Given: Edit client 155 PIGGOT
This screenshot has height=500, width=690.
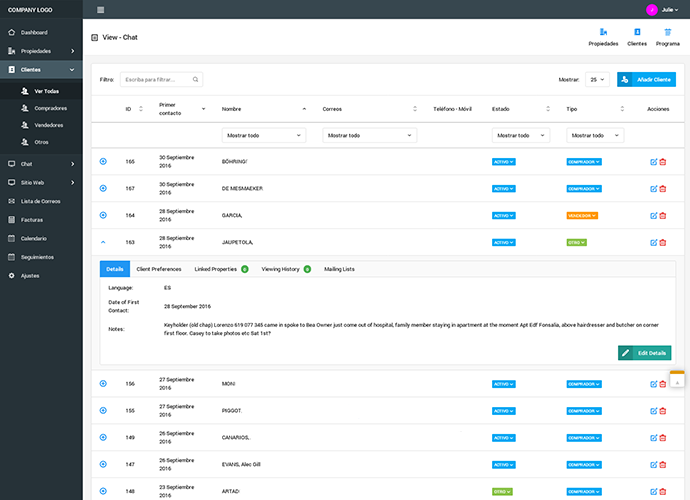Looking at the screenshot, I should point(653,411).
